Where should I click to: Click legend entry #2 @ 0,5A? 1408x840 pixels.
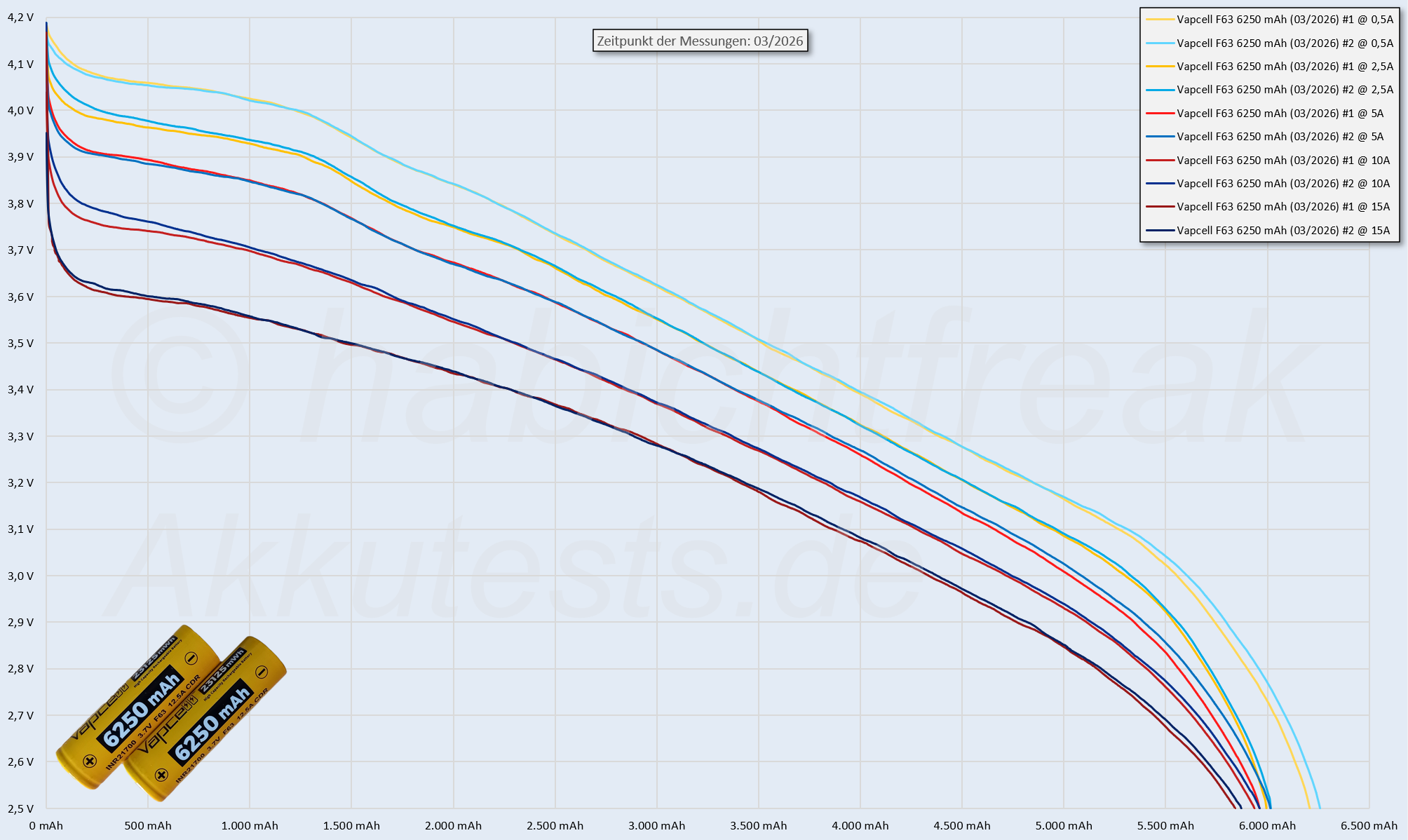tap(1285, 43)
